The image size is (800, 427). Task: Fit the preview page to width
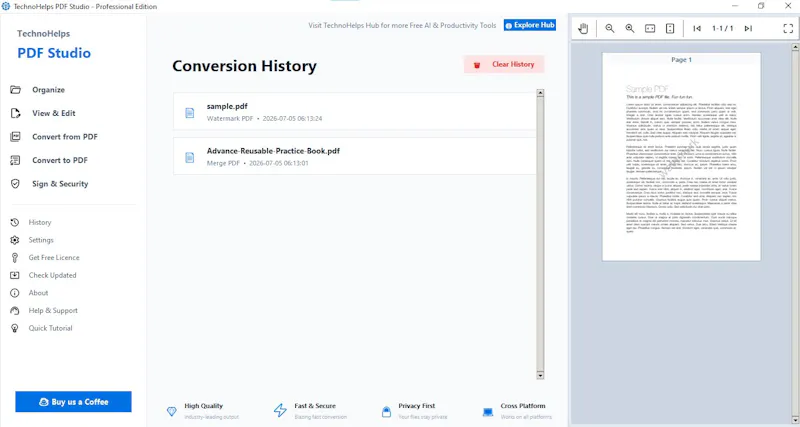pos(650,29)
